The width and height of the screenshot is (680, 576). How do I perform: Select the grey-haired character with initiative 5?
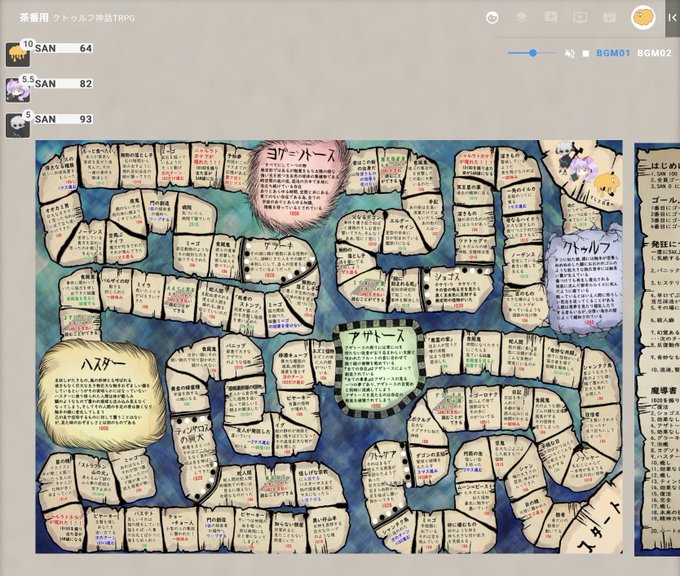[18, 126]
